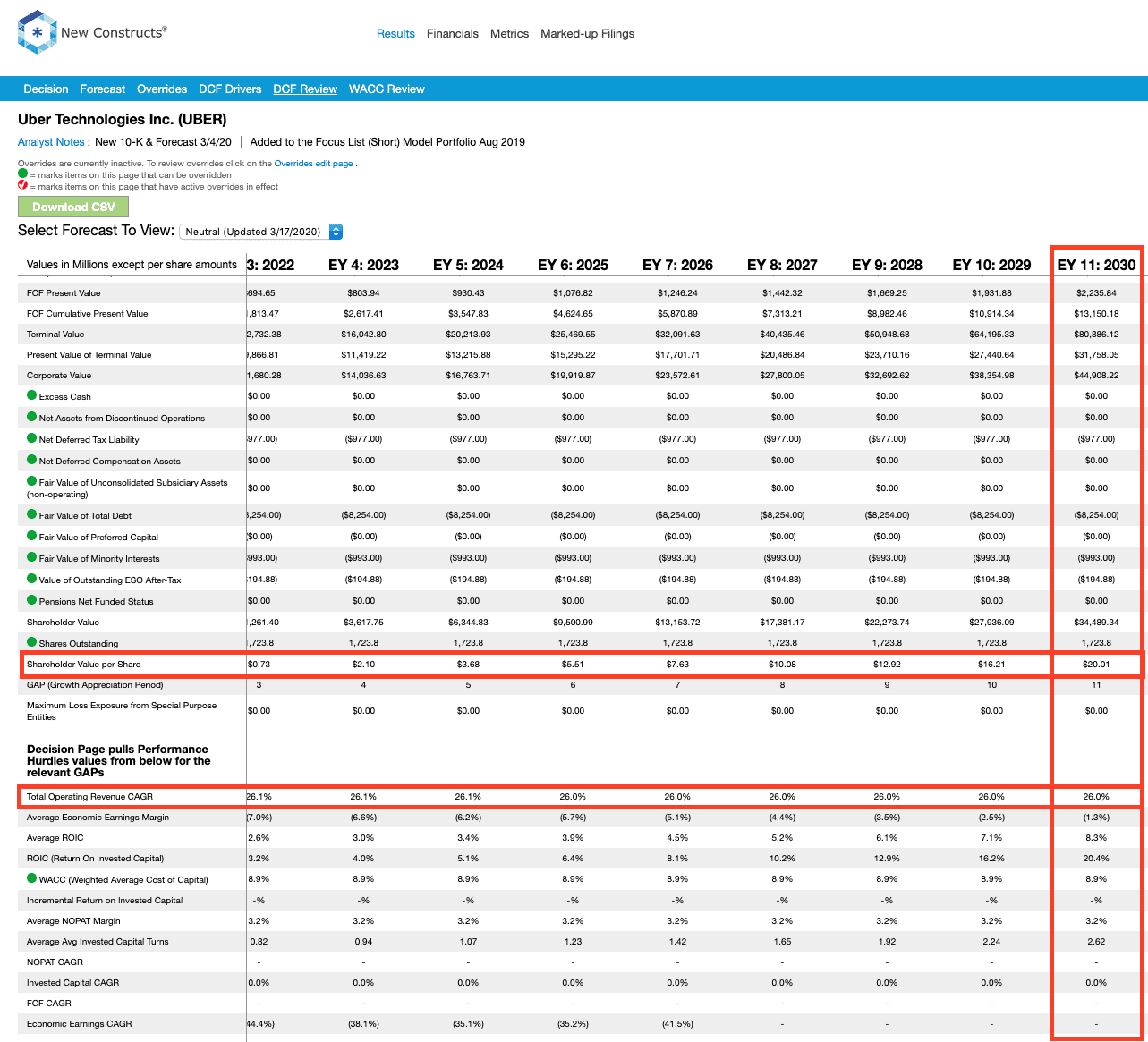Click FCF Present Value $803.94 cell
Viewport: 1148px width, 1042px height.
point(363,293)
